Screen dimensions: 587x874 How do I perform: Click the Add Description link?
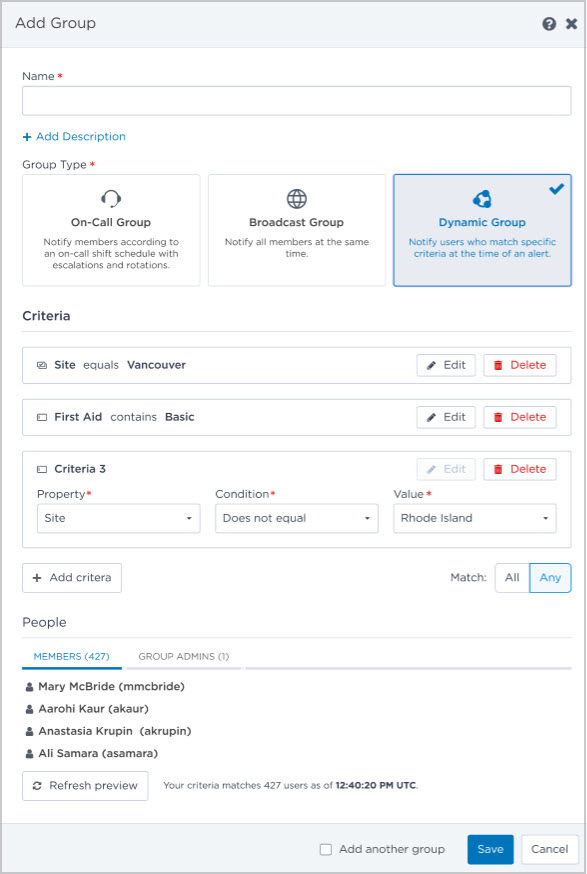(x=74, y=137)
